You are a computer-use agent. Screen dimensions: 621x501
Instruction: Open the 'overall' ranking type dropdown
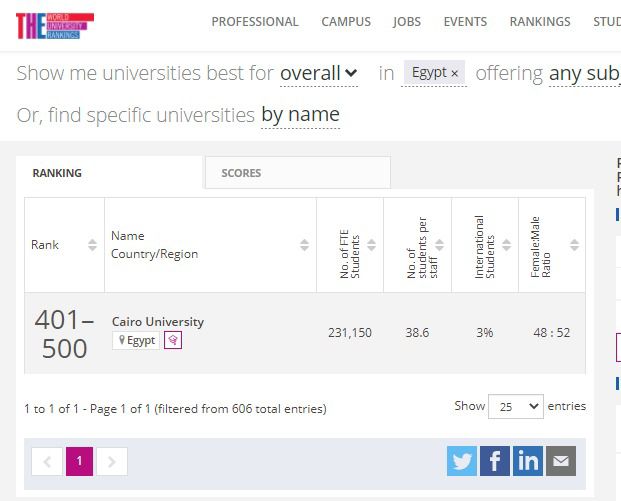[318, 73]
